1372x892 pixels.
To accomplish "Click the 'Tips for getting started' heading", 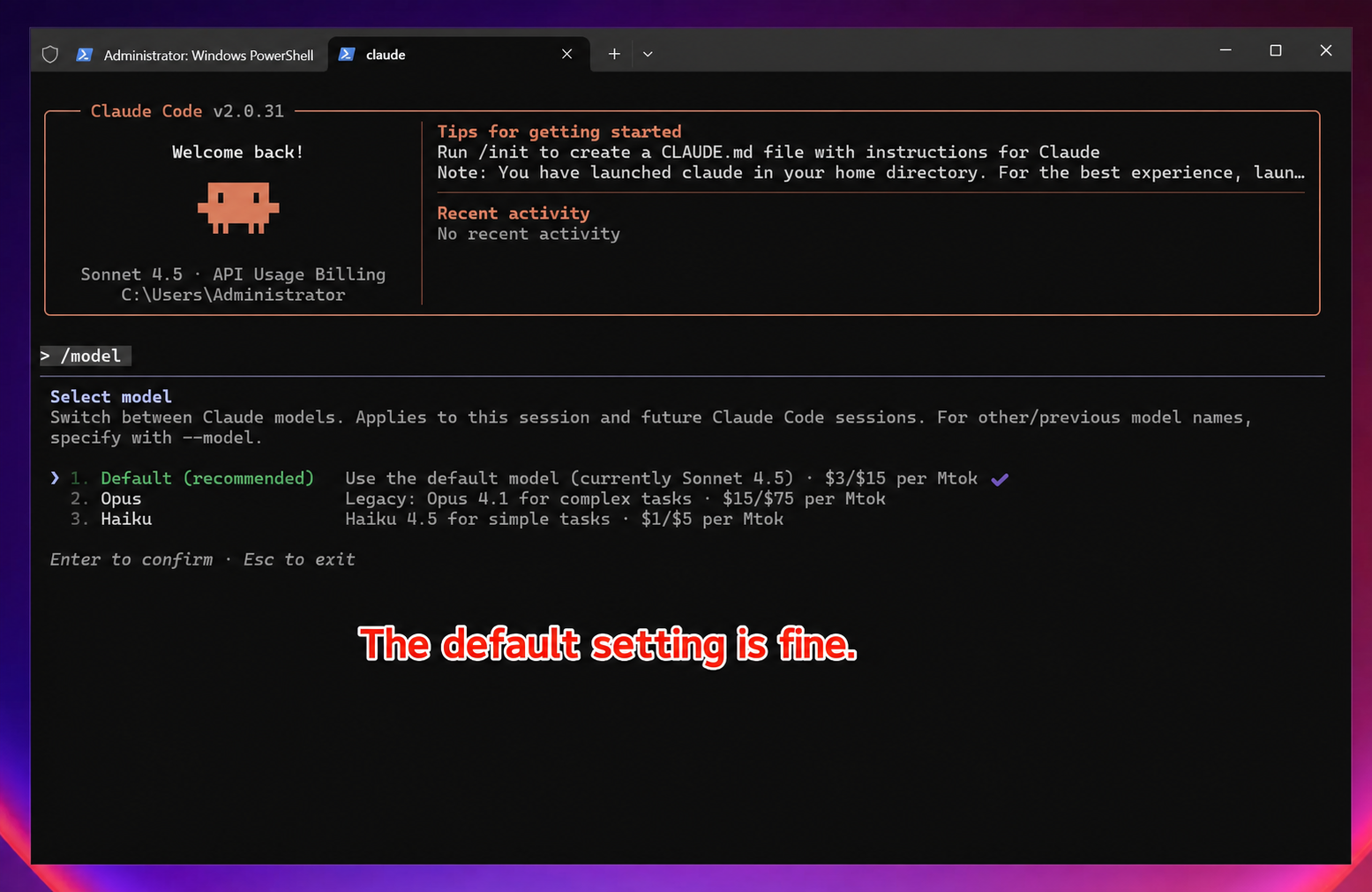I will tap(559, 131).
